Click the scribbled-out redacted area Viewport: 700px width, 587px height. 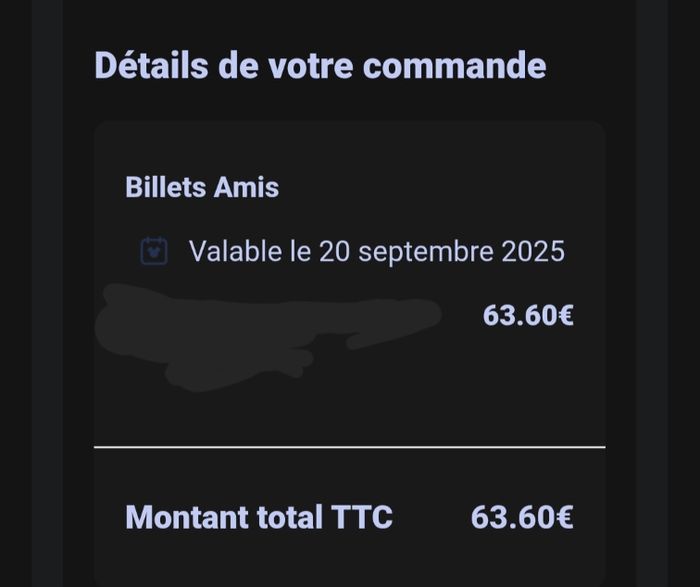point(268,337)
